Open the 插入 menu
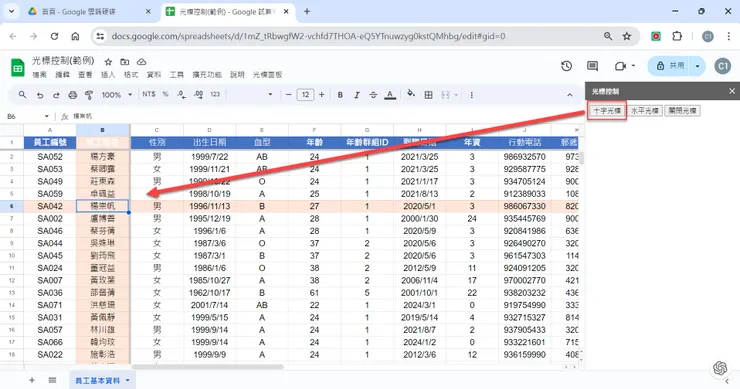The height and width of the screenshot is (389, 740). click(x=108, y=75)
